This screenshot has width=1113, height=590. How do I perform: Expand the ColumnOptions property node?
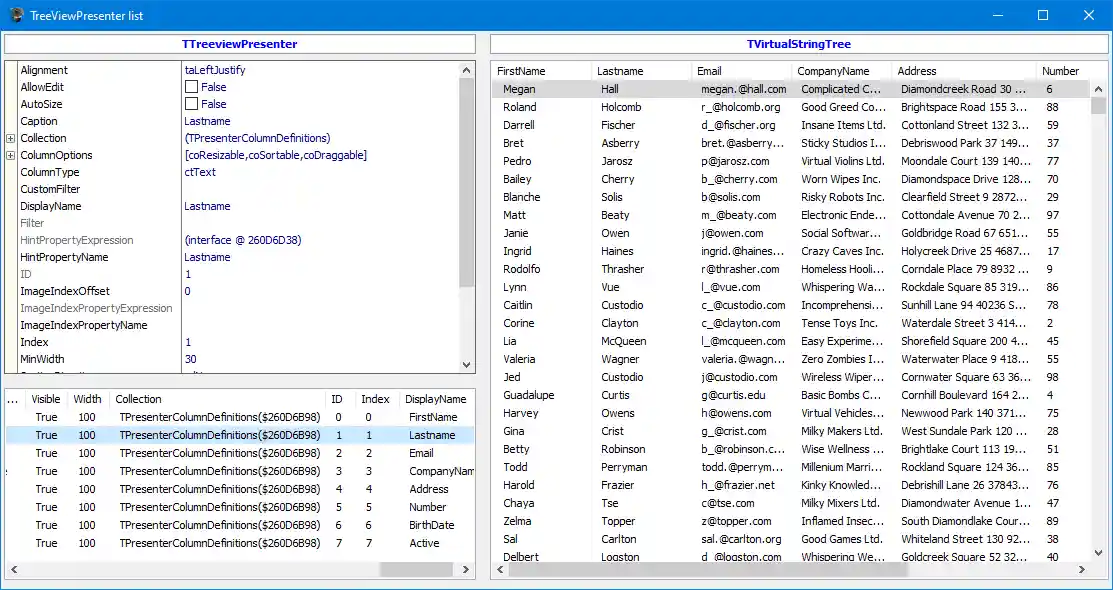(x=12, y=155)
